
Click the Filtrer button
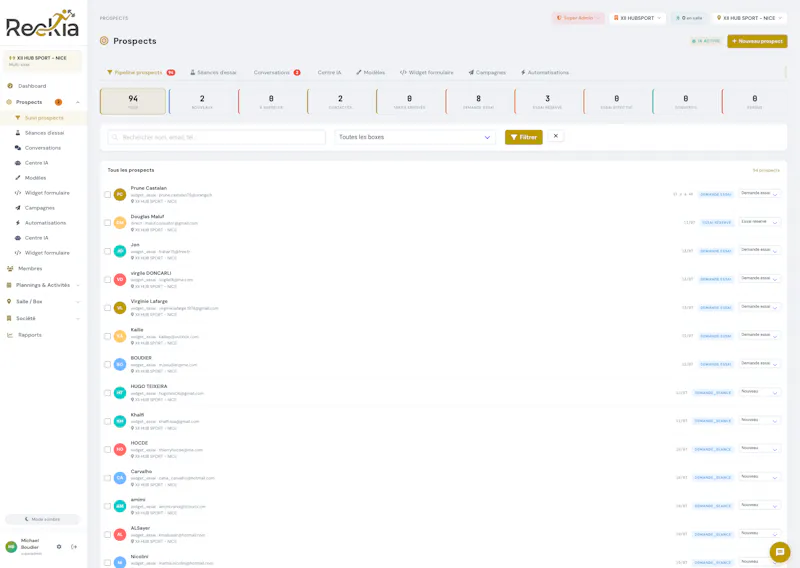pos(523,137)
